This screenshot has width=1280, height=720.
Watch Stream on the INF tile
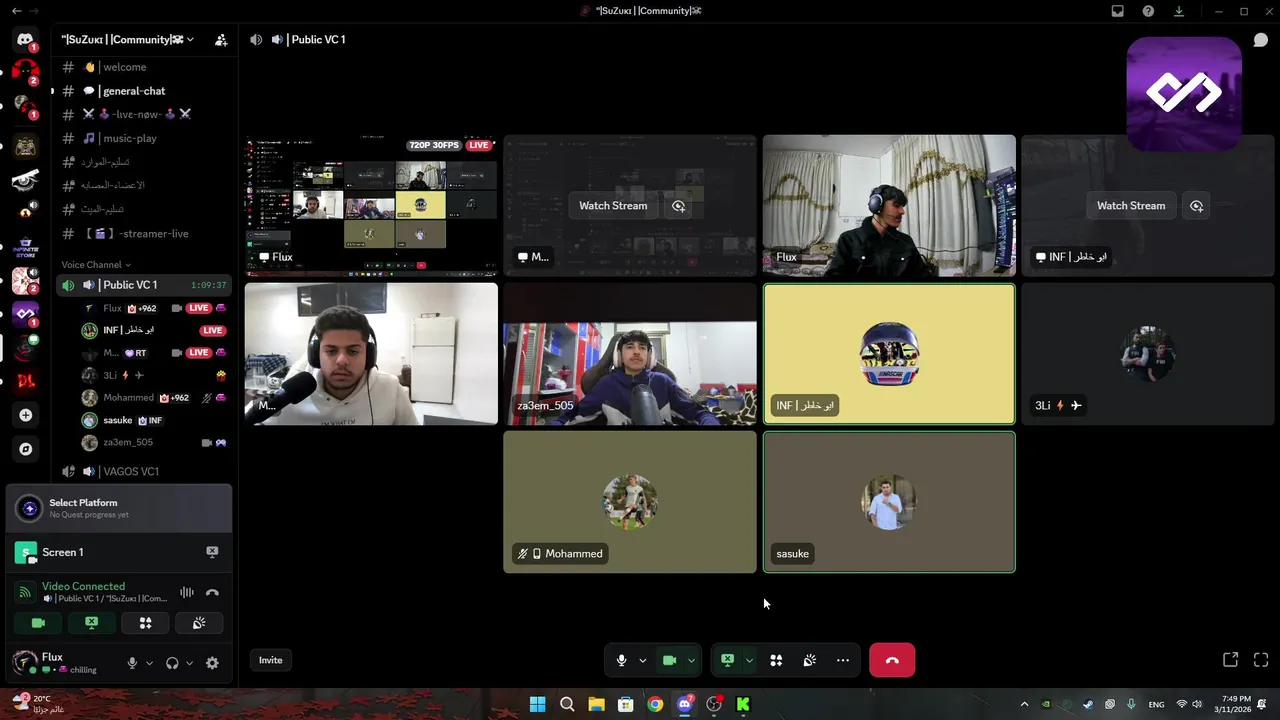pyautogui.click(x=1131, y=206)
